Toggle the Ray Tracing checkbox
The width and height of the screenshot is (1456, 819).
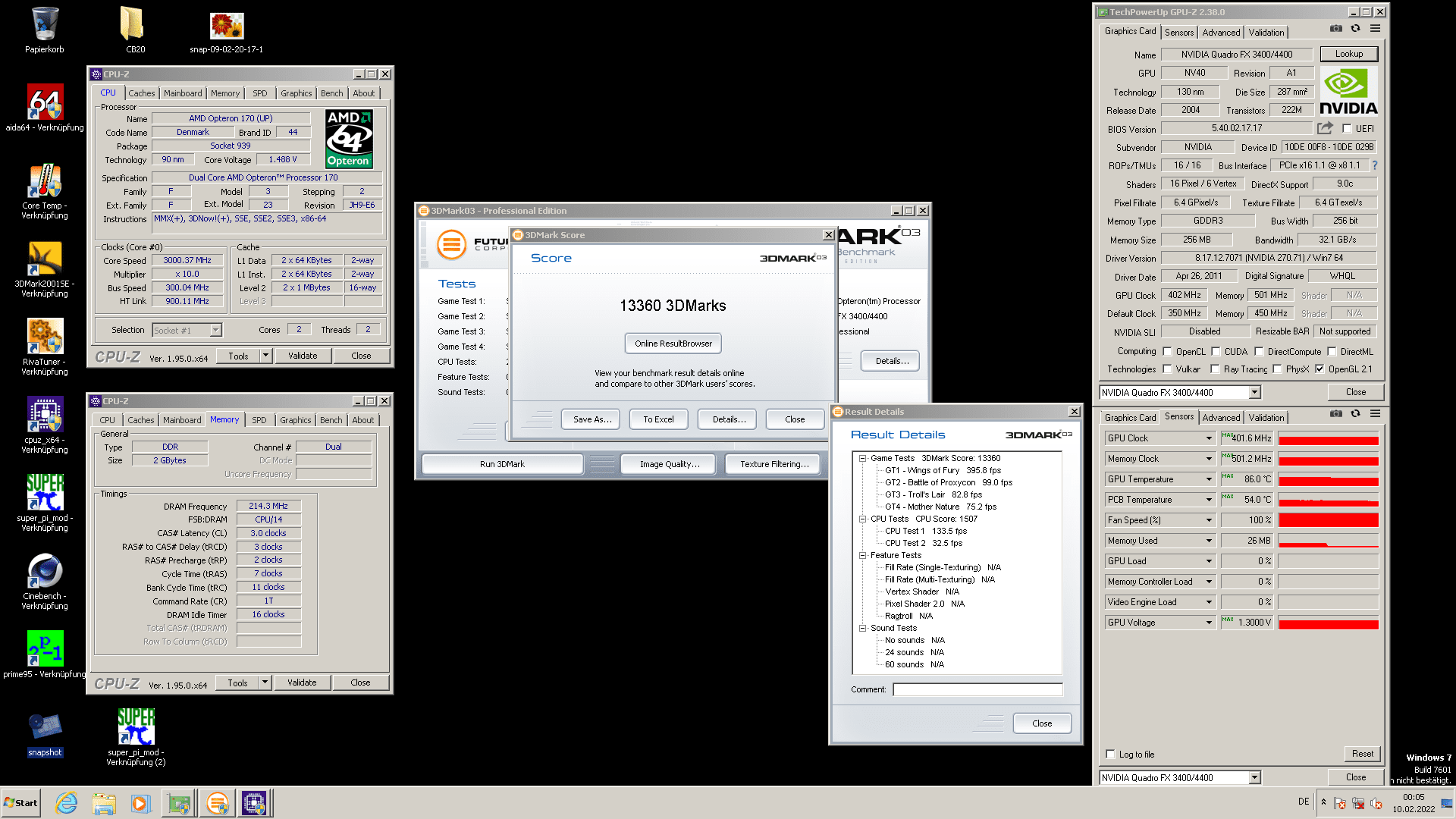1215,369
